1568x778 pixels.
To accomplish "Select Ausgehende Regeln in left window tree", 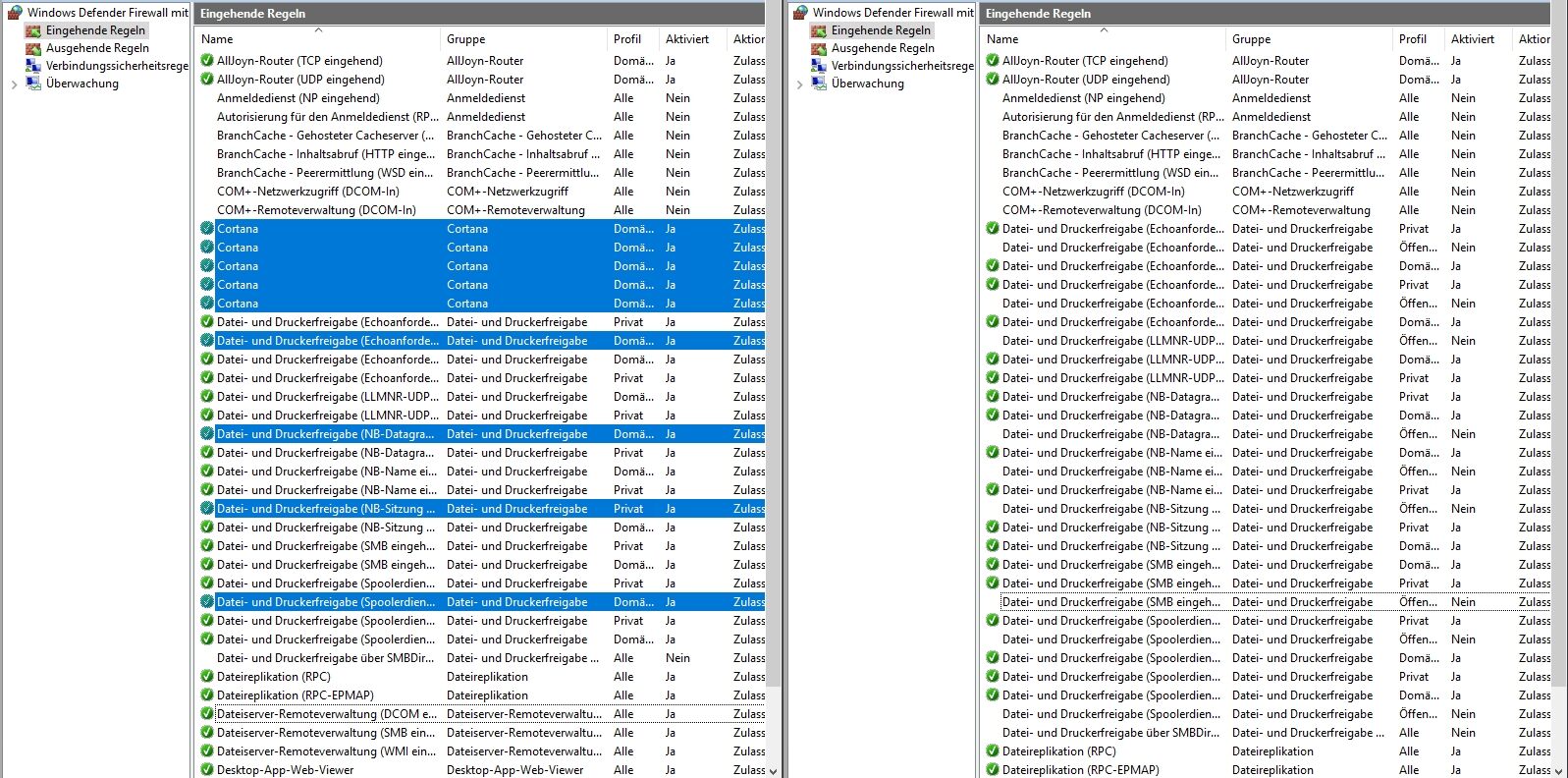I will (x=97, y=48).
